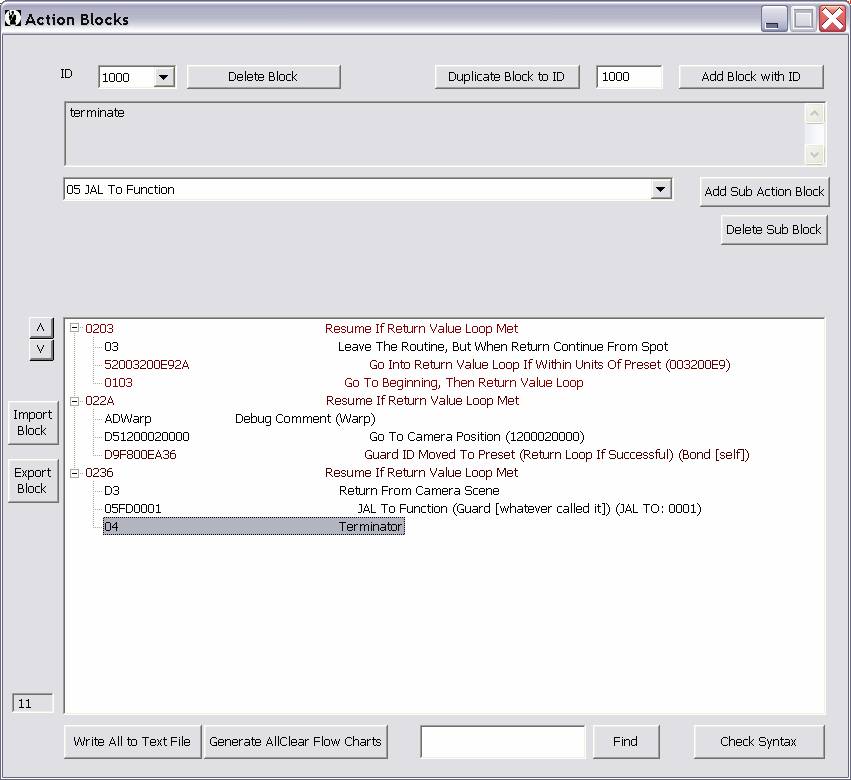Click the empty Find search field

pos(503,741)
